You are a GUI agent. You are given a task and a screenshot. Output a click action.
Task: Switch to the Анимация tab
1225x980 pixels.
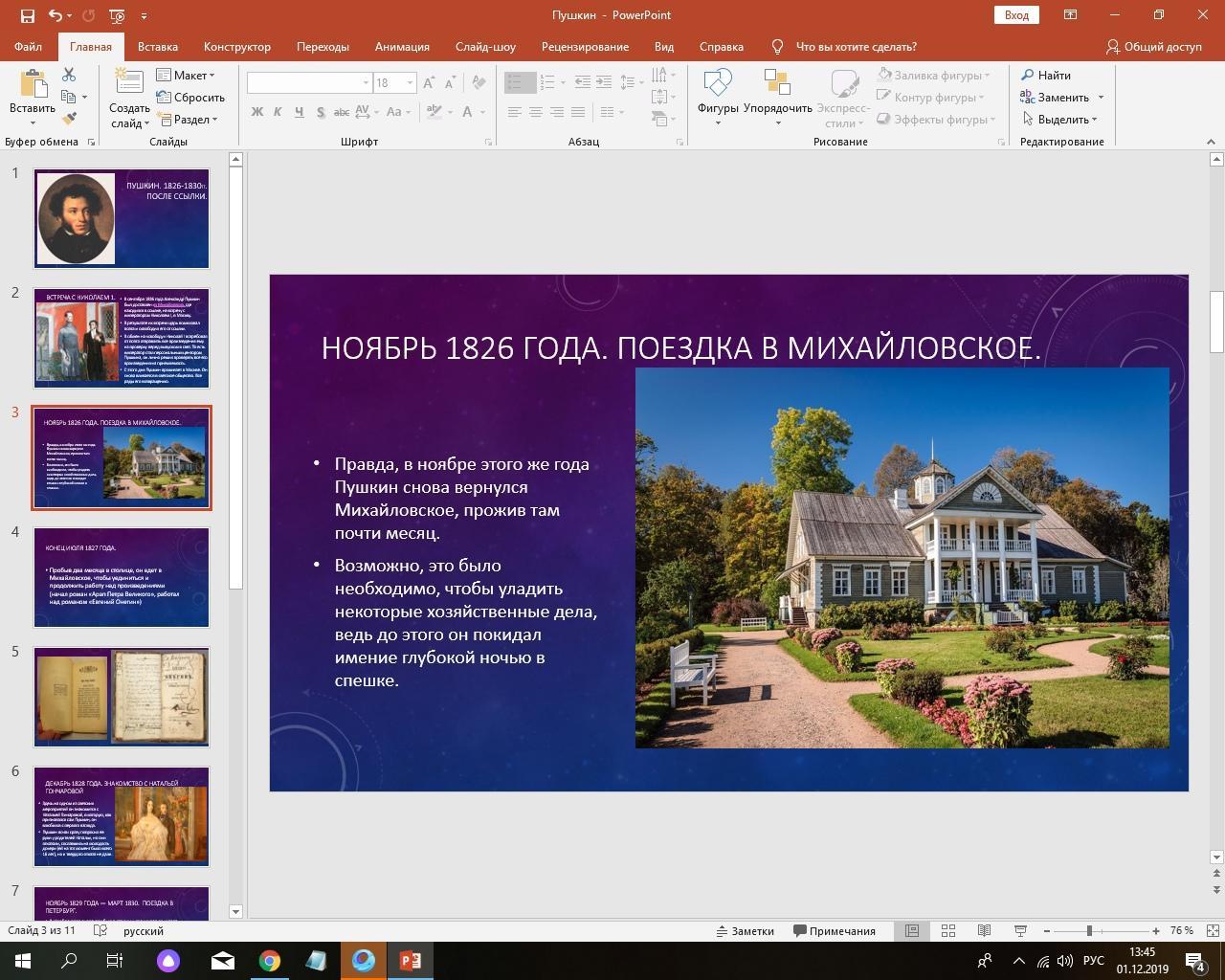click(402, 46)
